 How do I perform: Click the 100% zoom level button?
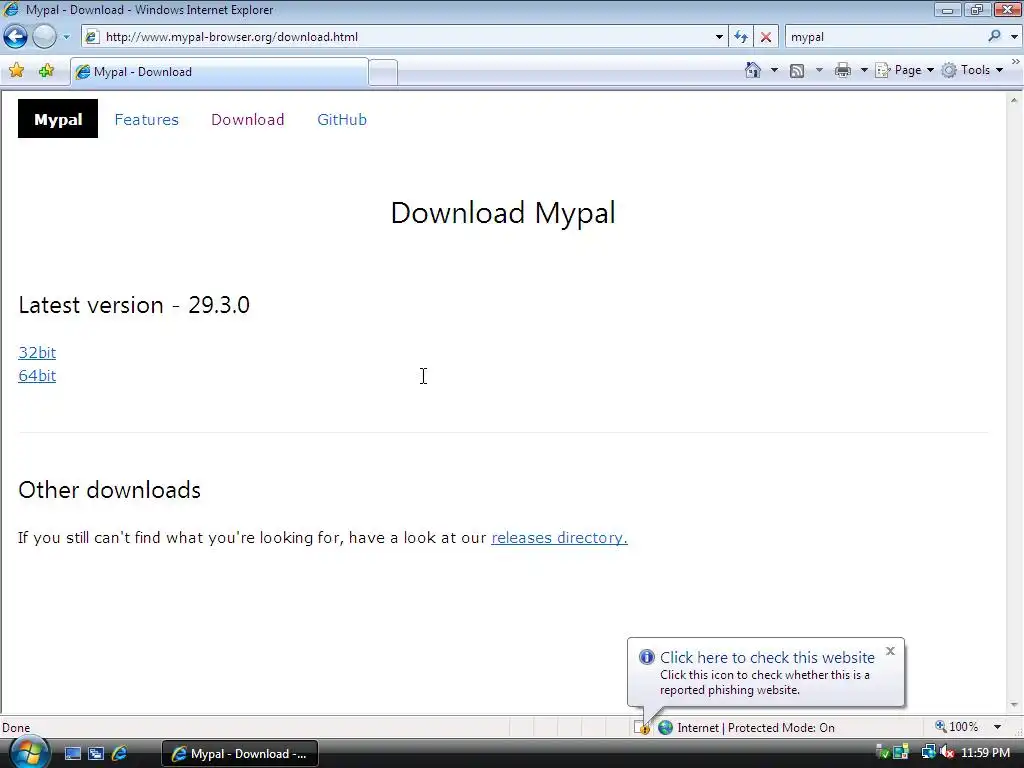957,727
